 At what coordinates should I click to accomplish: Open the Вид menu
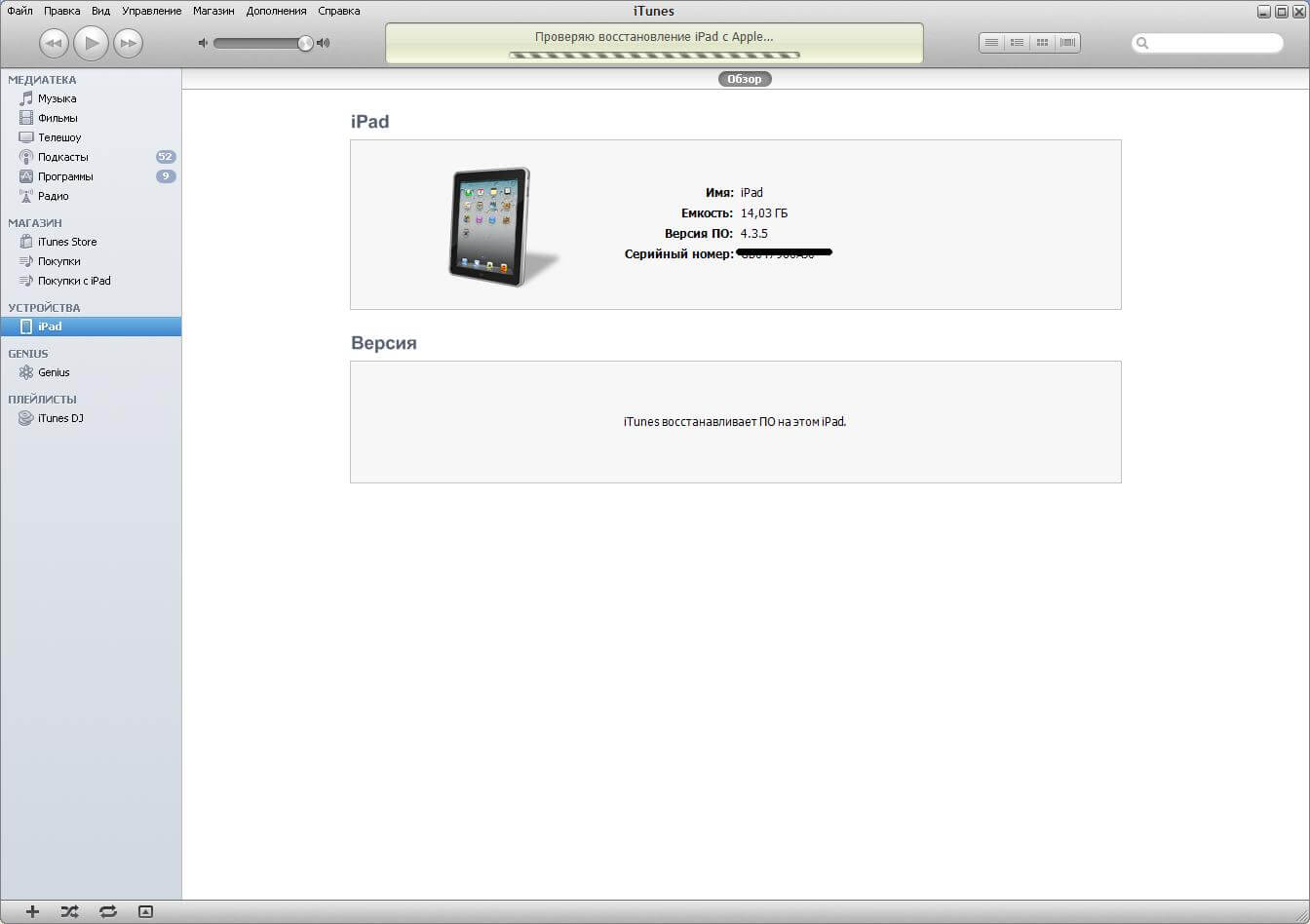coord(100,11)
